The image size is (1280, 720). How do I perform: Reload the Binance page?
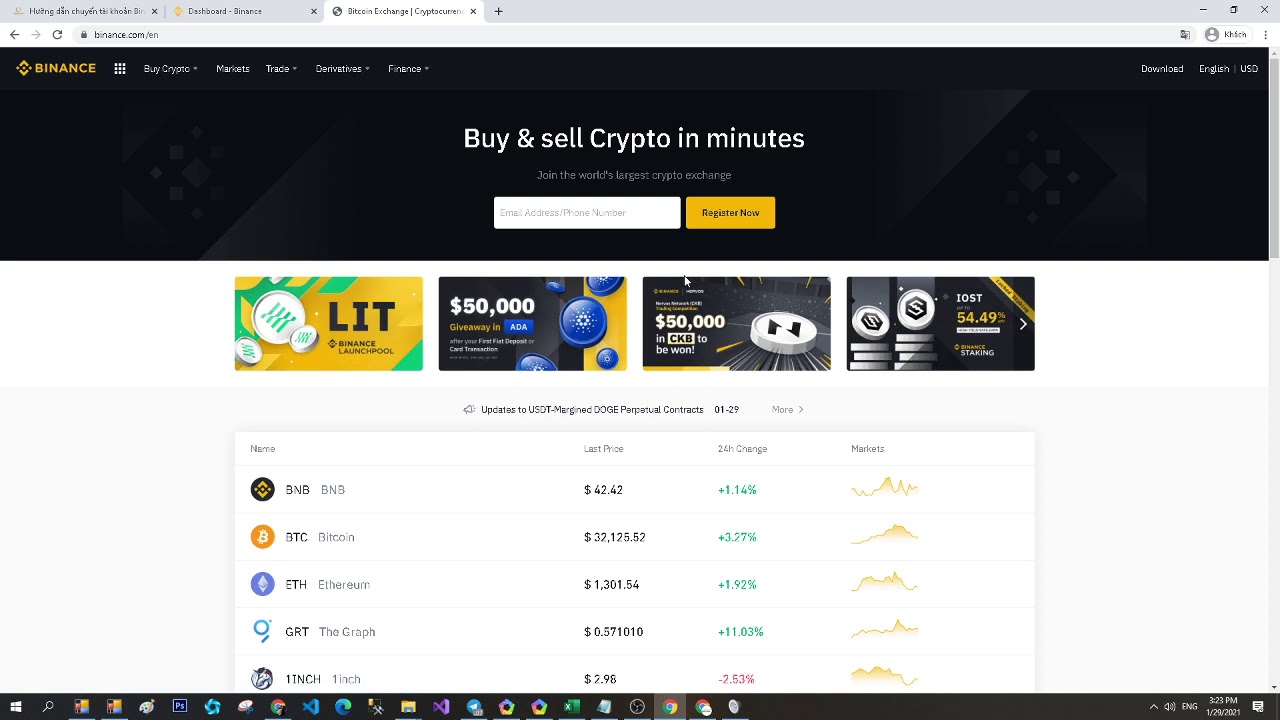57,34
